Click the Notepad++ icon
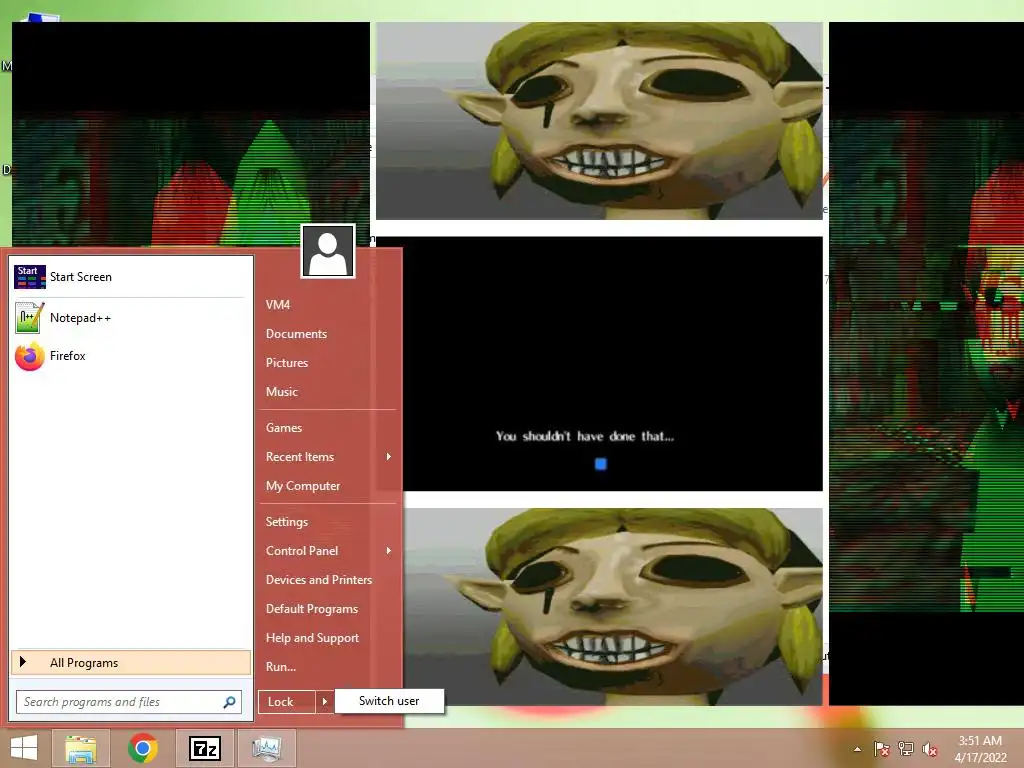1024x768 pixels. 29,318
